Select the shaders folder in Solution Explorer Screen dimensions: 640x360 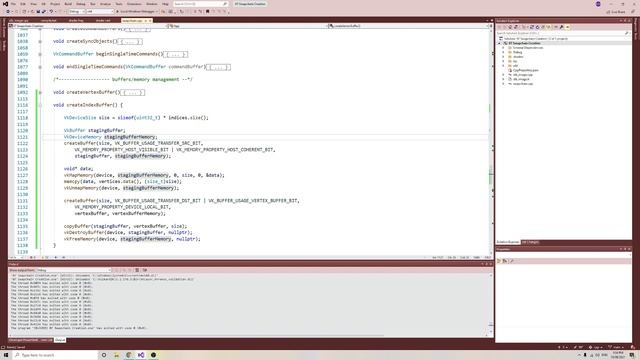pyautogui.click(x=518, y=57)
